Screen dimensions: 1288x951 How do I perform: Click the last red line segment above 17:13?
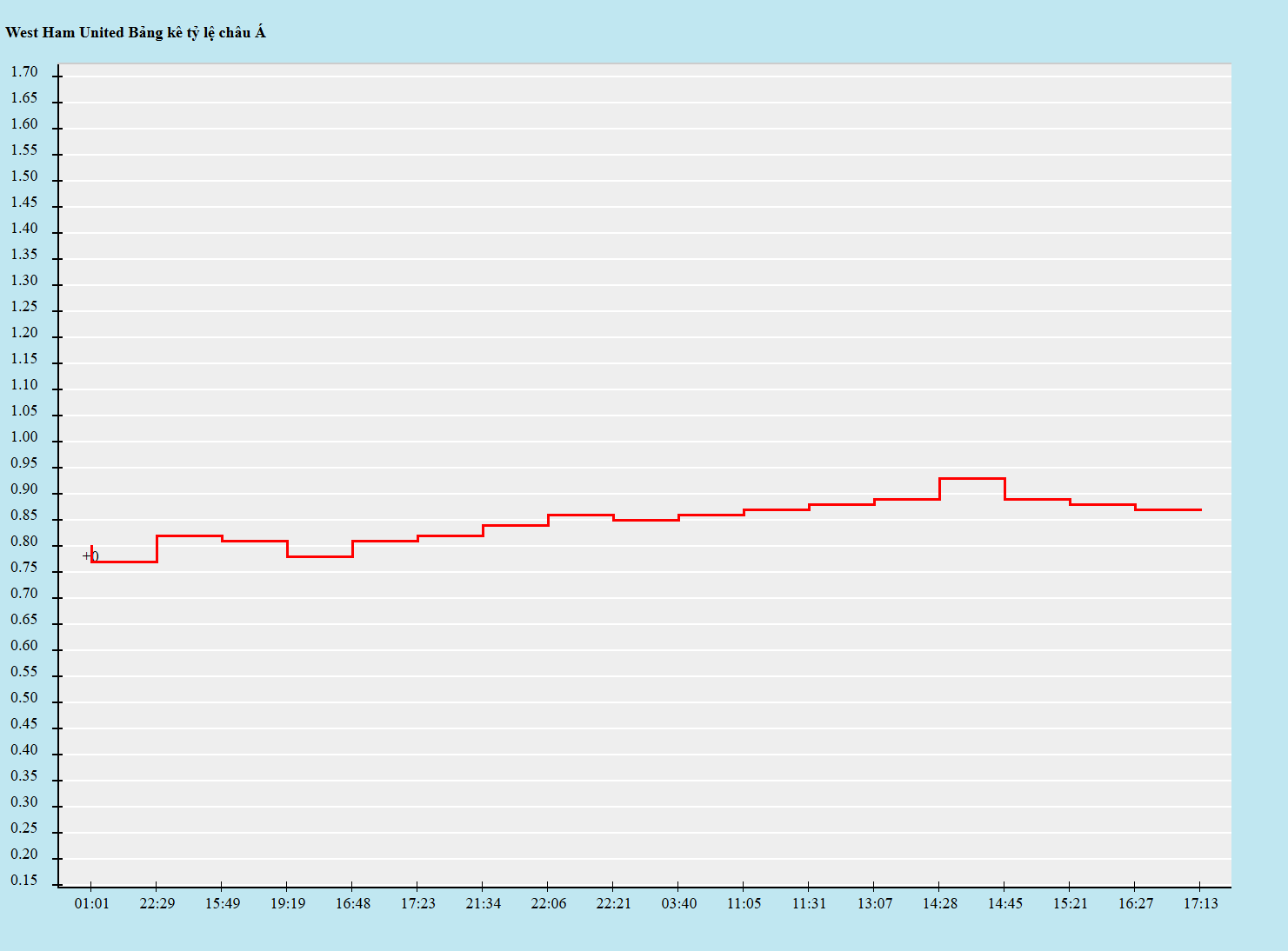pos(1170,509)
